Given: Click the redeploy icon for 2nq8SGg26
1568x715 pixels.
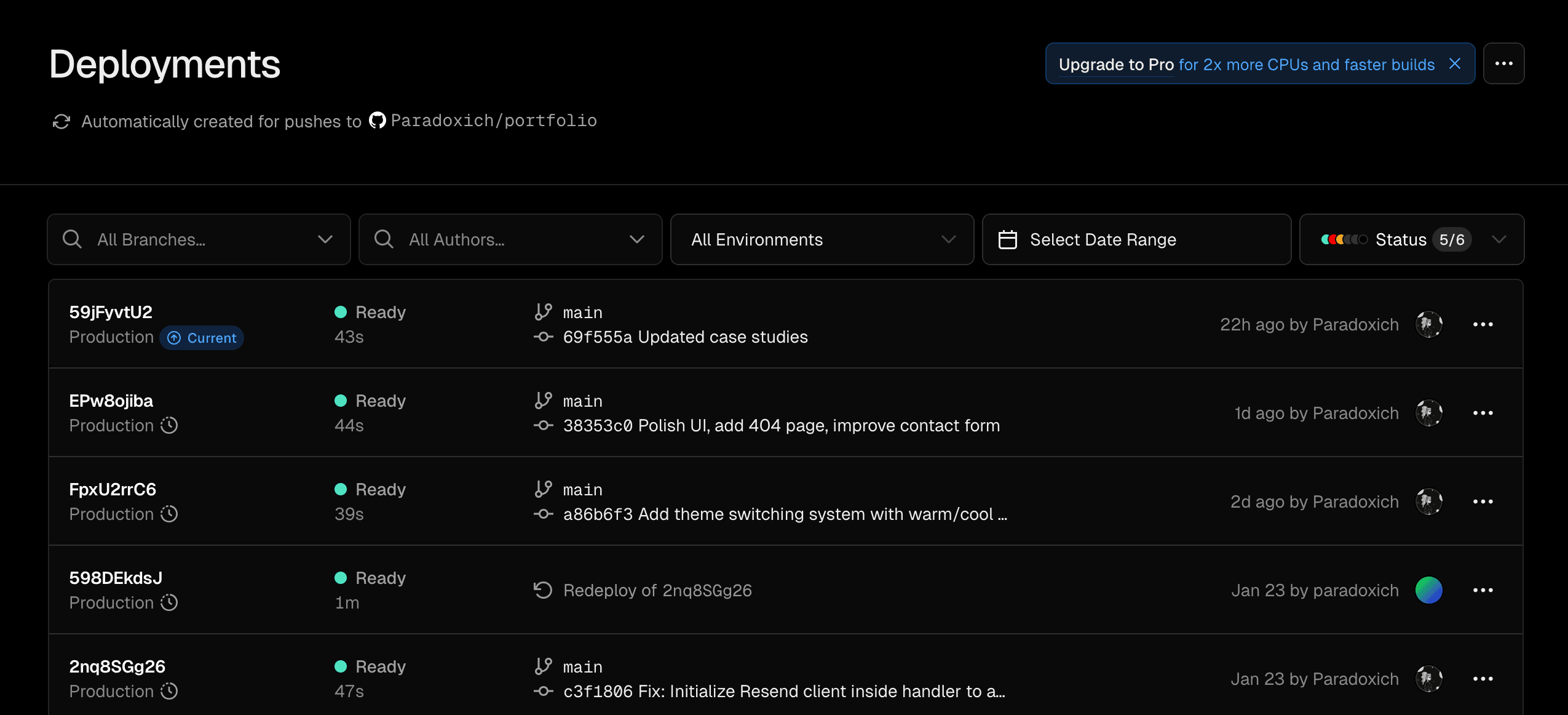Looking at the screenshot, I should click(x=542, y=590).
